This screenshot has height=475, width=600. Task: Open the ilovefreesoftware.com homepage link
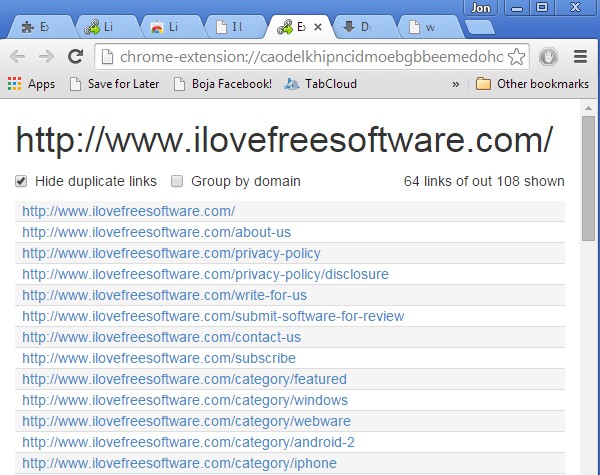129,211
